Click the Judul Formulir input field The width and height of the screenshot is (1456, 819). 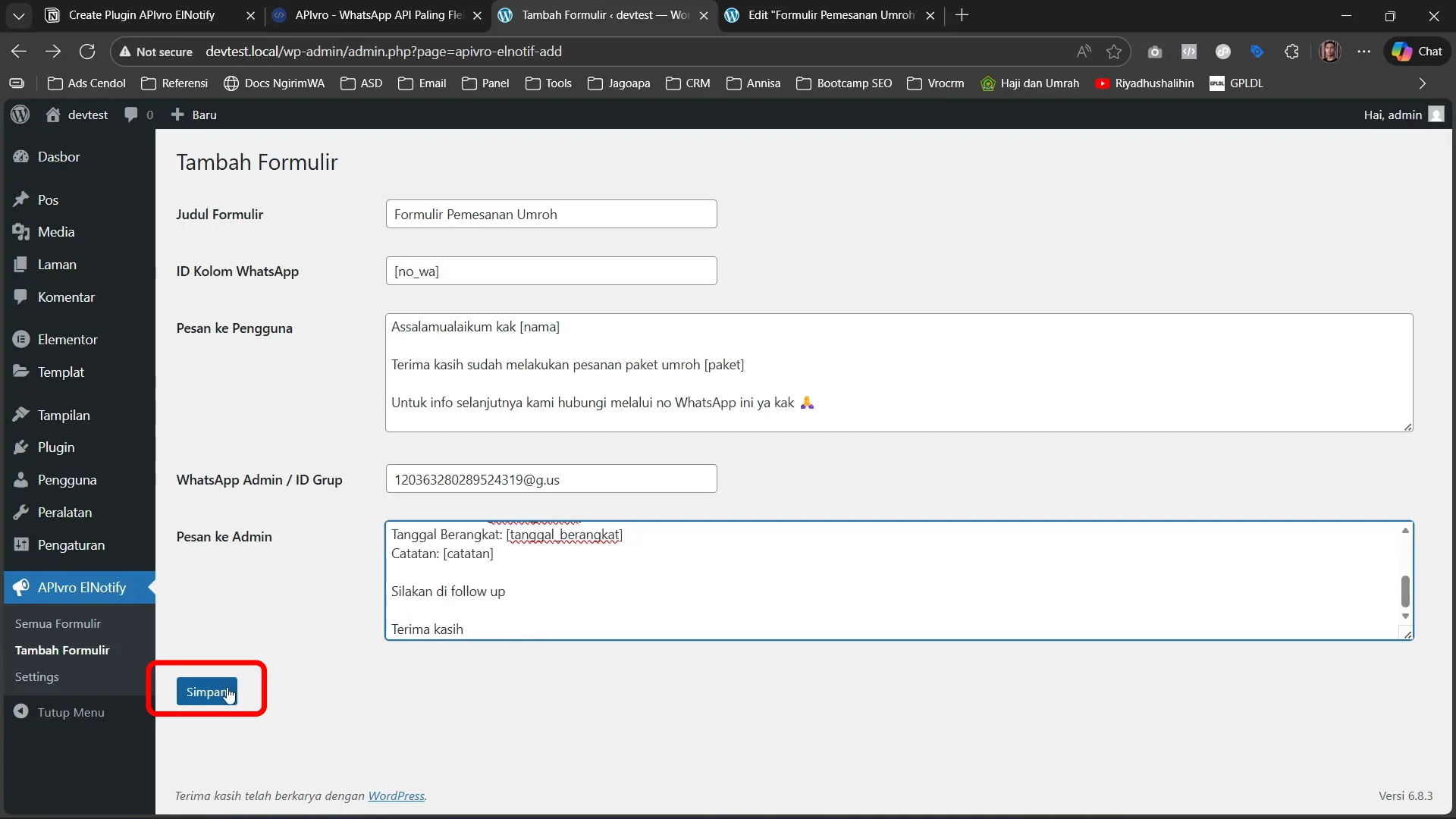point(551,215)
